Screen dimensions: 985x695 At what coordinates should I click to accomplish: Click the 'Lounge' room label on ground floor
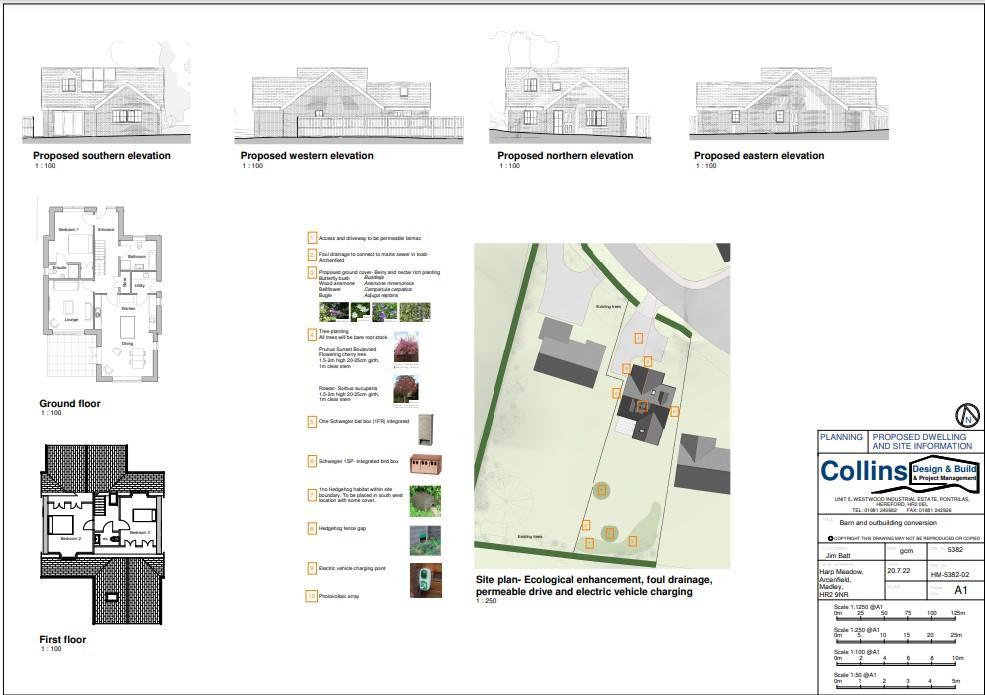coord(71,320)
